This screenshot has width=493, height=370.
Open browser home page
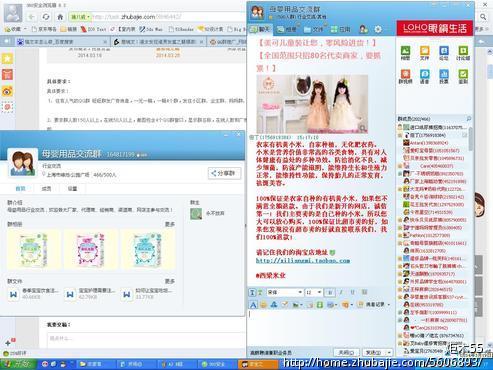(x=60, y=17)
